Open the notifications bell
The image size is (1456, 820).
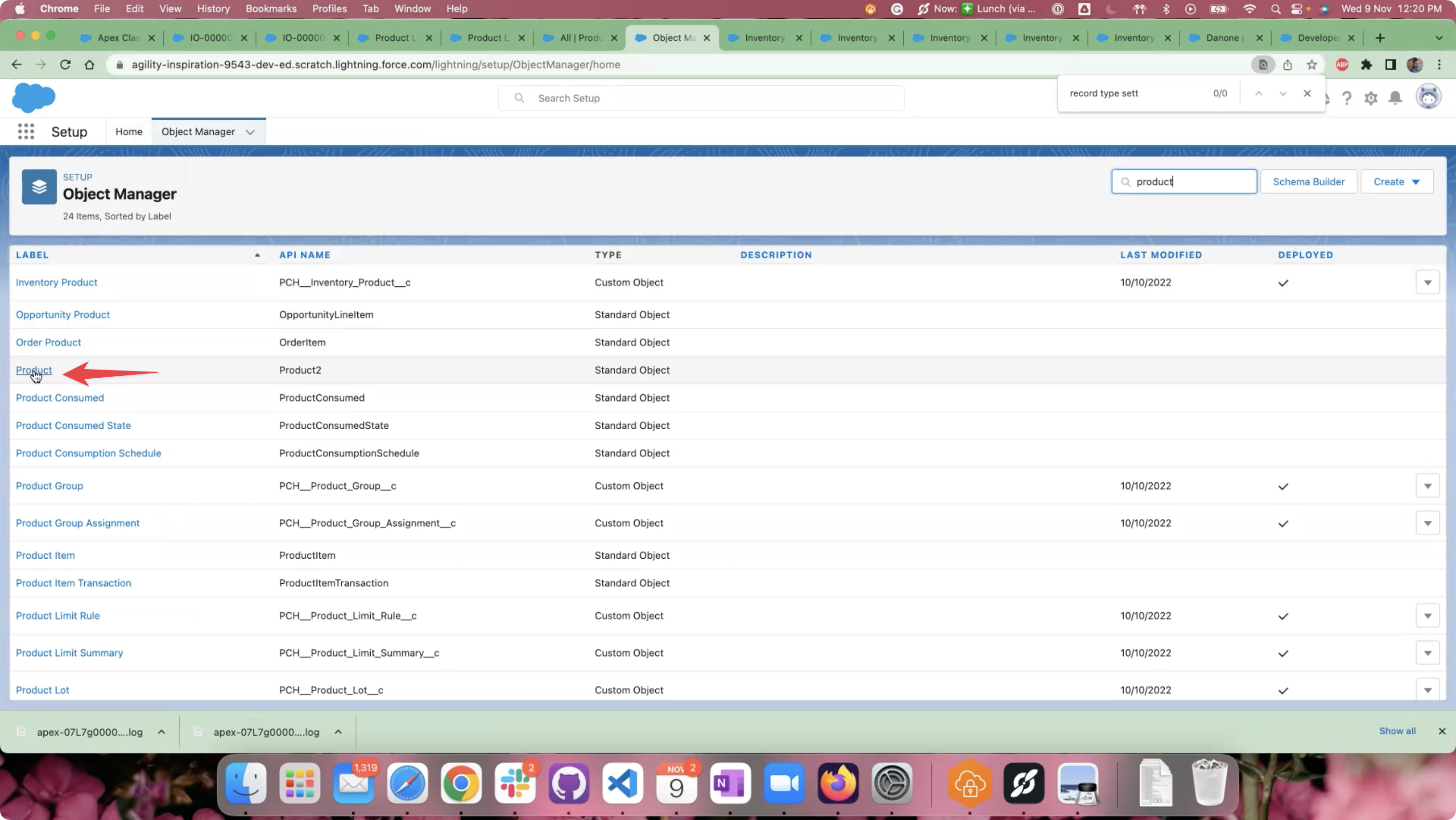[x=1395, y=98]
